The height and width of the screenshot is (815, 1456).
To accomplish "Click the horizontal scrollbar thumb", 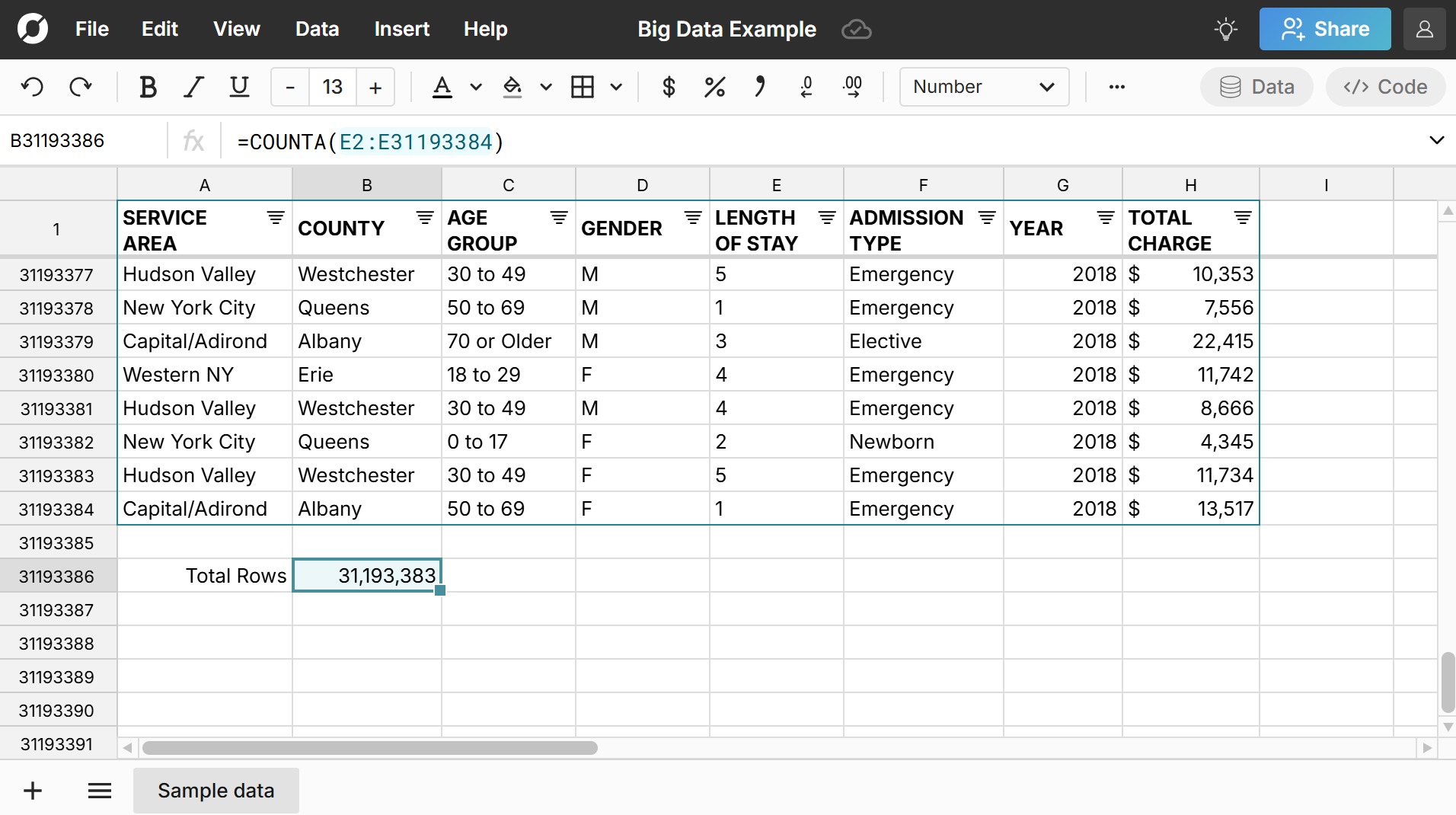I will click(x=369, y=748).
